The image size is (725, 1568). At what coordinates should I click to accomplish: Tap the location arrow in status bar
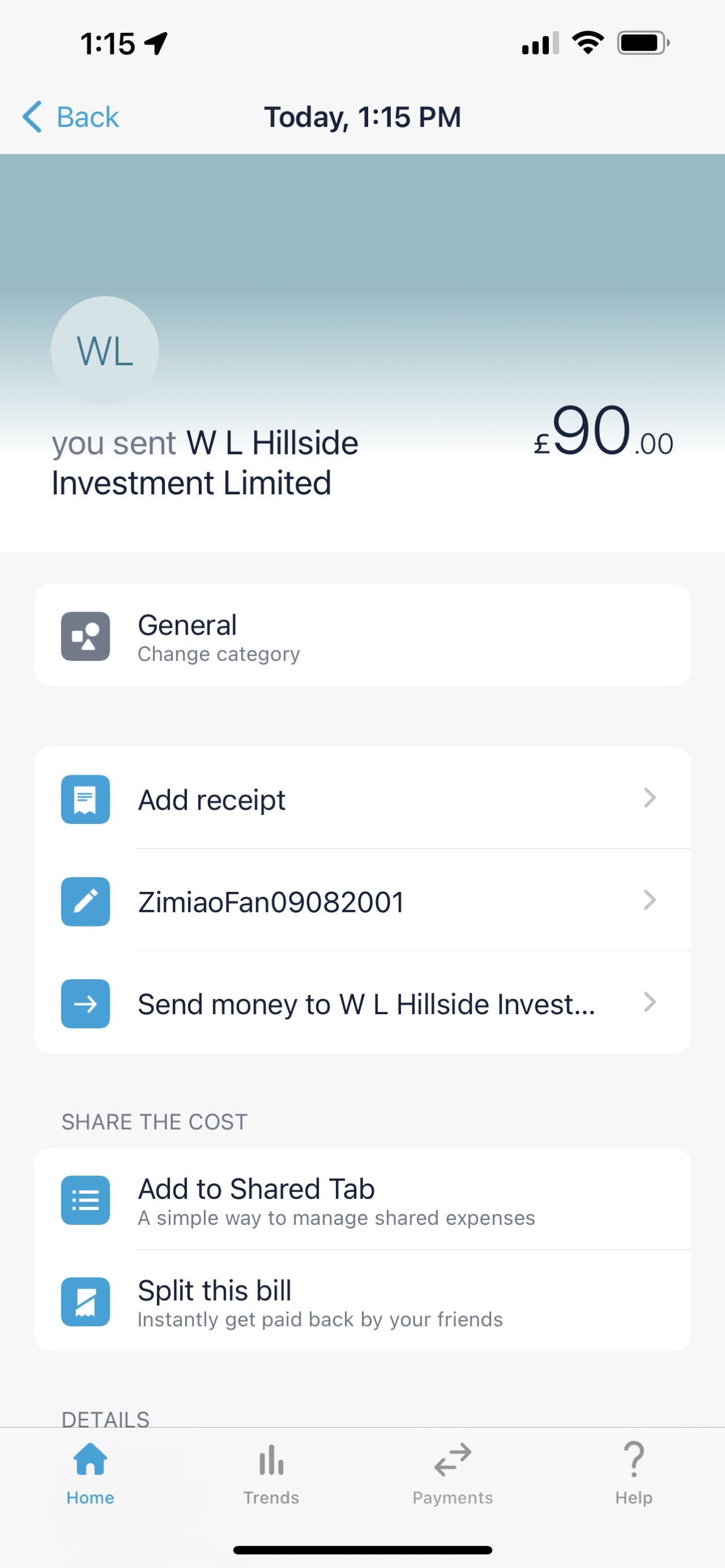point(156,43)
